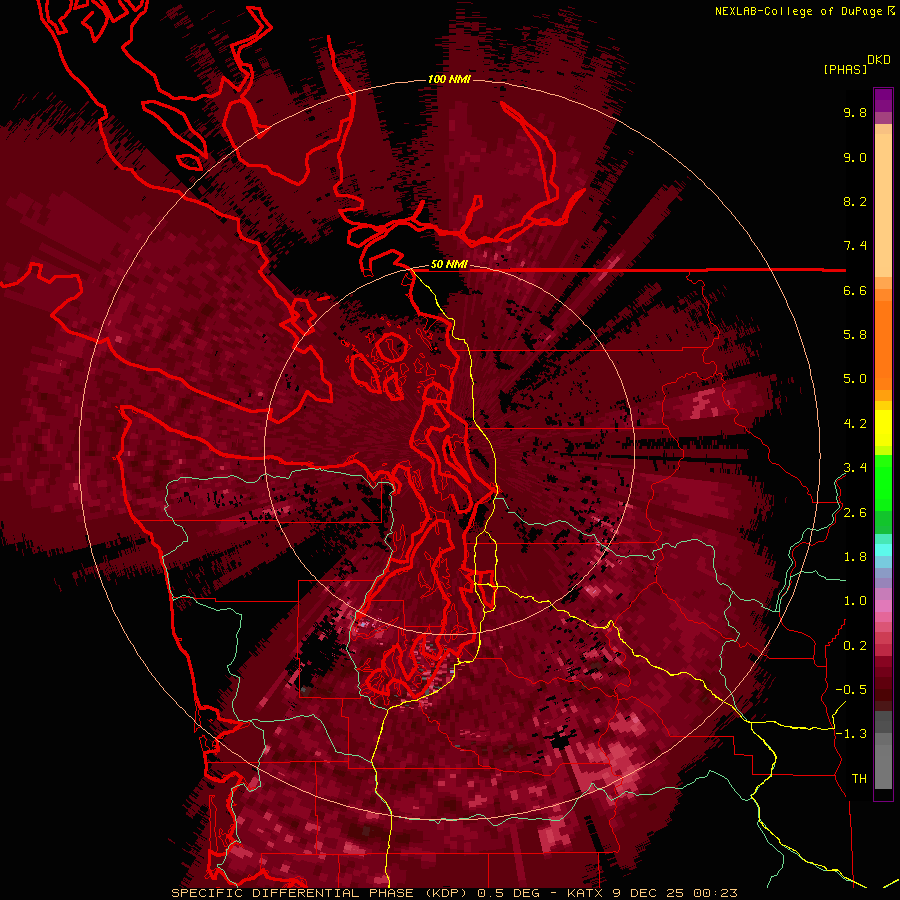This screenshot has height=900, width=900.
Task: Select the 5.0 value on the scale
Action: [x=855, y=379]
